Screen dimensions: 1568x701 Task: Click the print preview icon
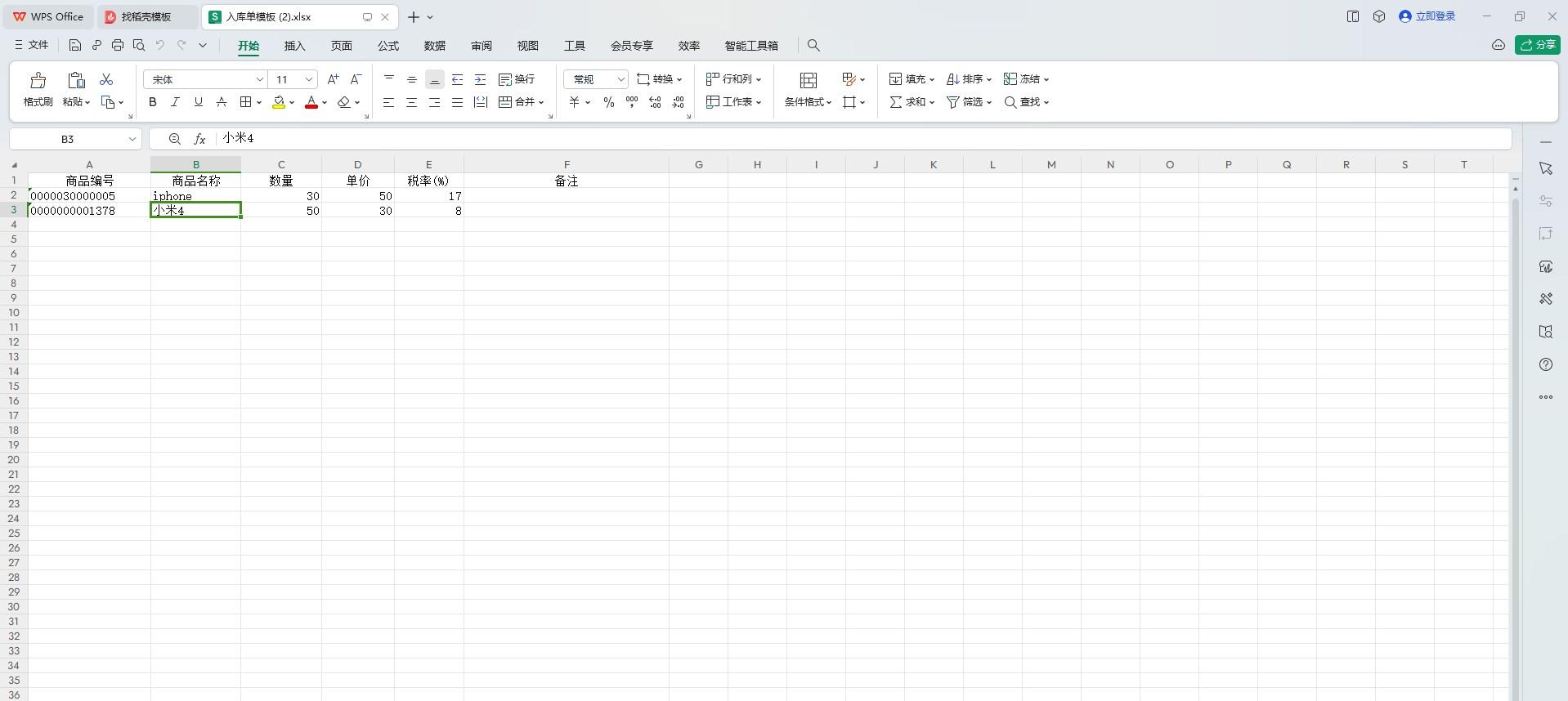(x=139, y=45)
